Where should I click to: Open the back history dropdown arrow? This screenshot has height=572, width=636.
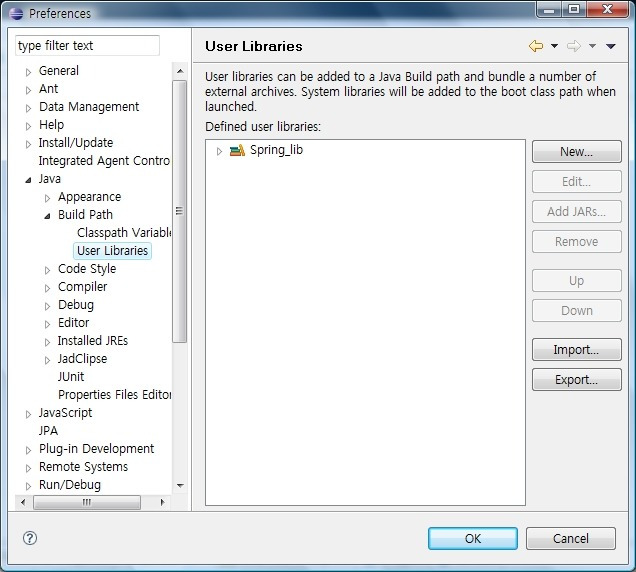tap(554, 46)
